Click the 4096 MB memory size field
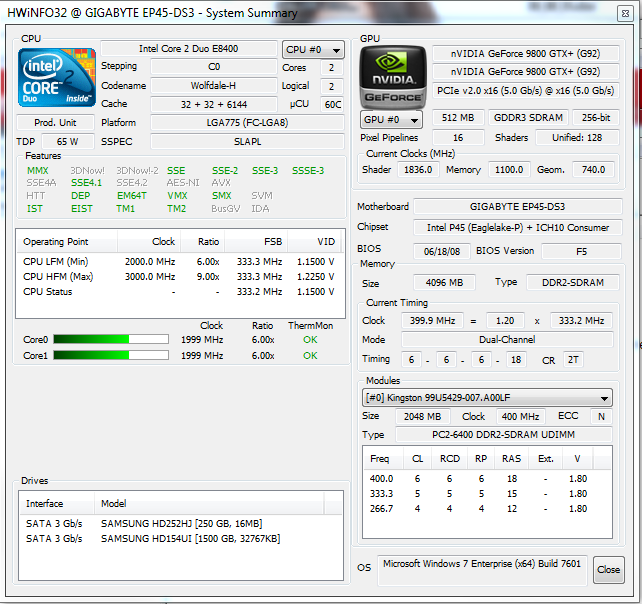 (444, 283)
